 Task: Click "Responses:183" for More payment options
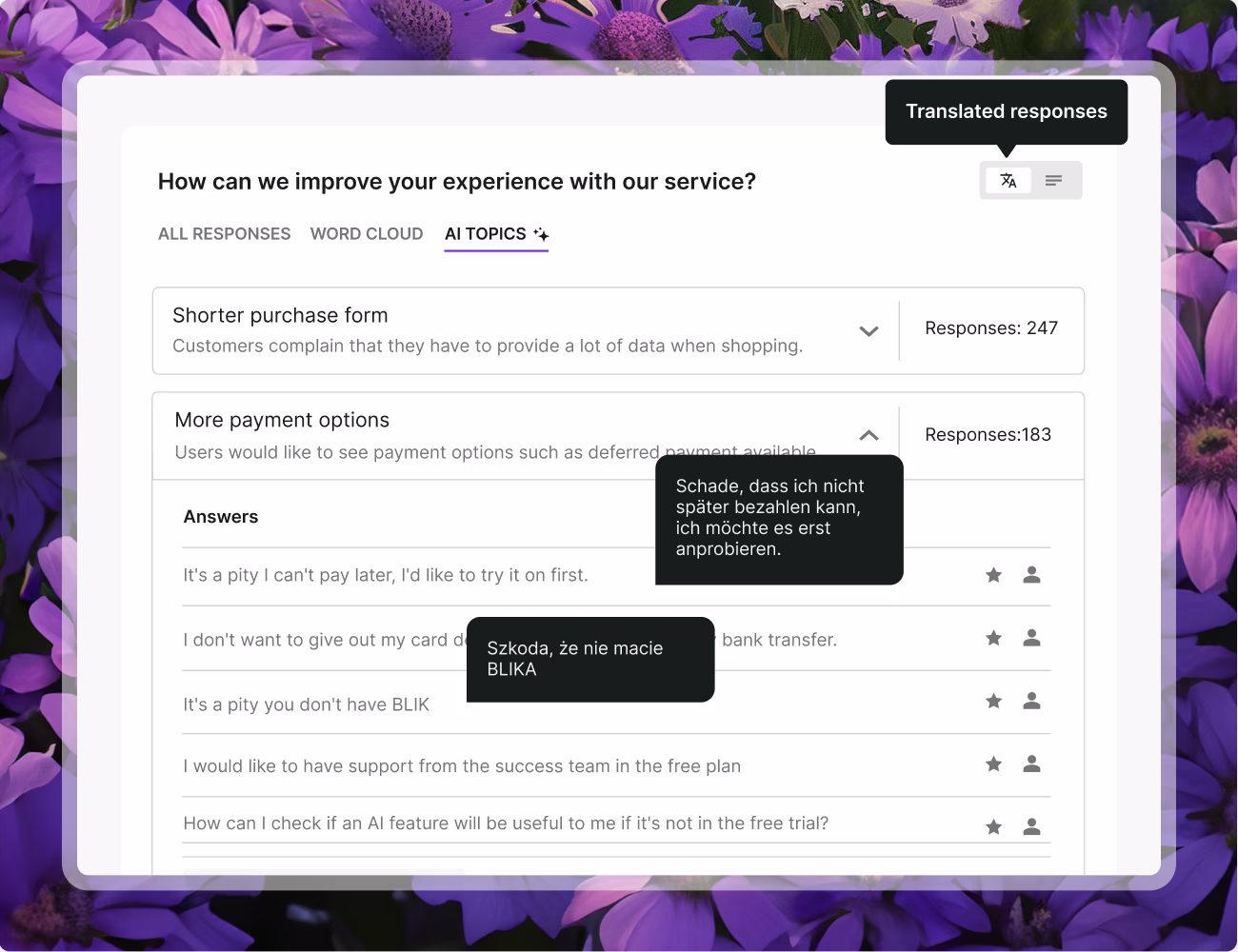pos(988,434)
